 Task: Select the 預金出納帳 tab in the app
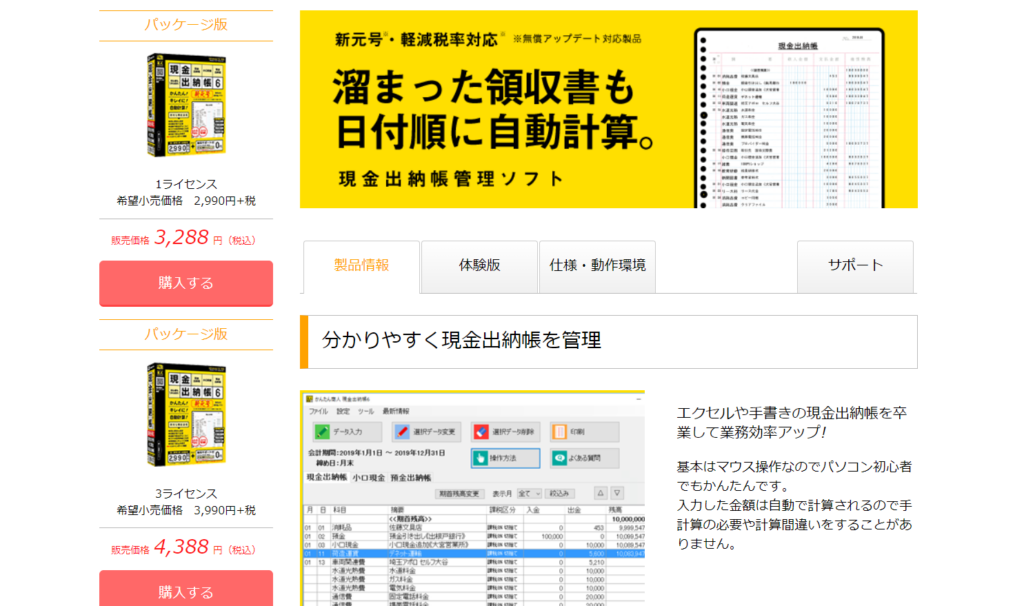tap(411, 477)
